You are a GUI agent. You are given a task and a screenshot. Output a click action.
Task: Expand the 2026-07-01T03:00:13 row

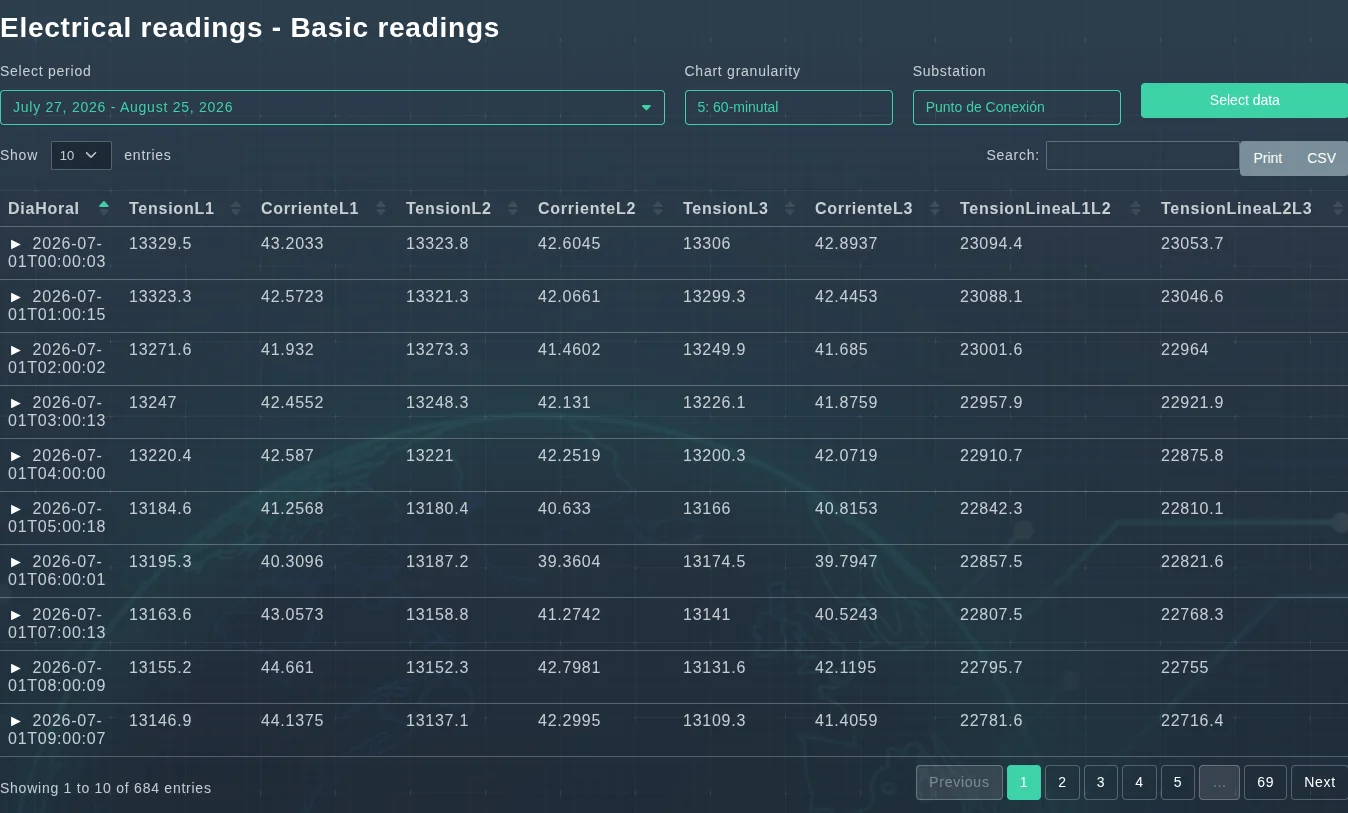click(16, 403)
